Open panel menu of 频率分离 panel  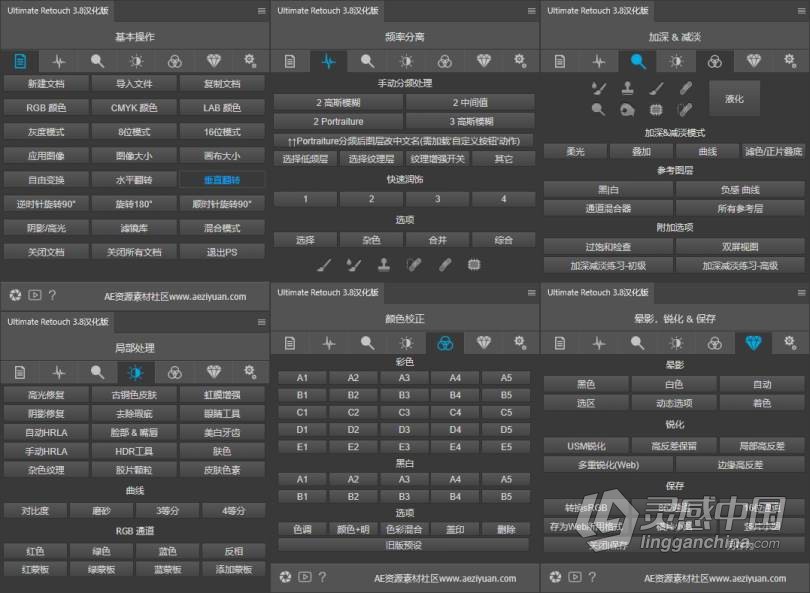click(532, 11)
